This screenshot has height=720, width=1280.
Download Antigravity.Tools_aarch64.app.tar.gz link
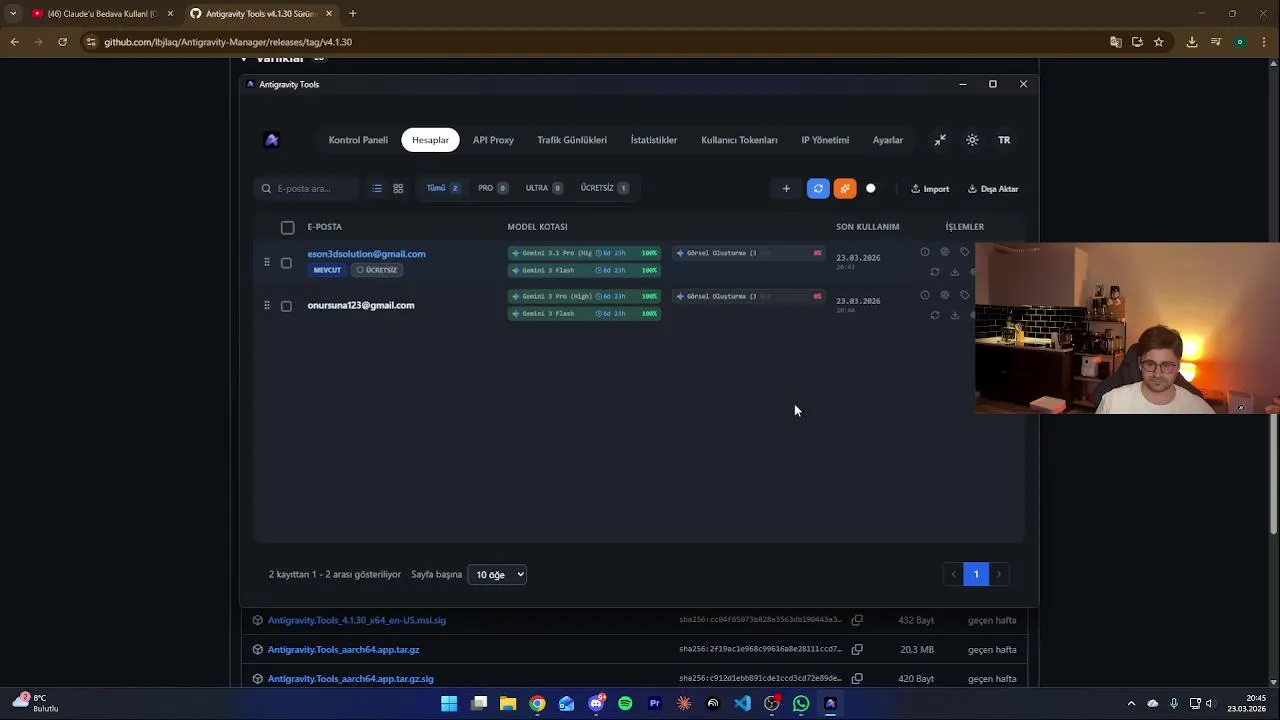(x=343, y=650)
